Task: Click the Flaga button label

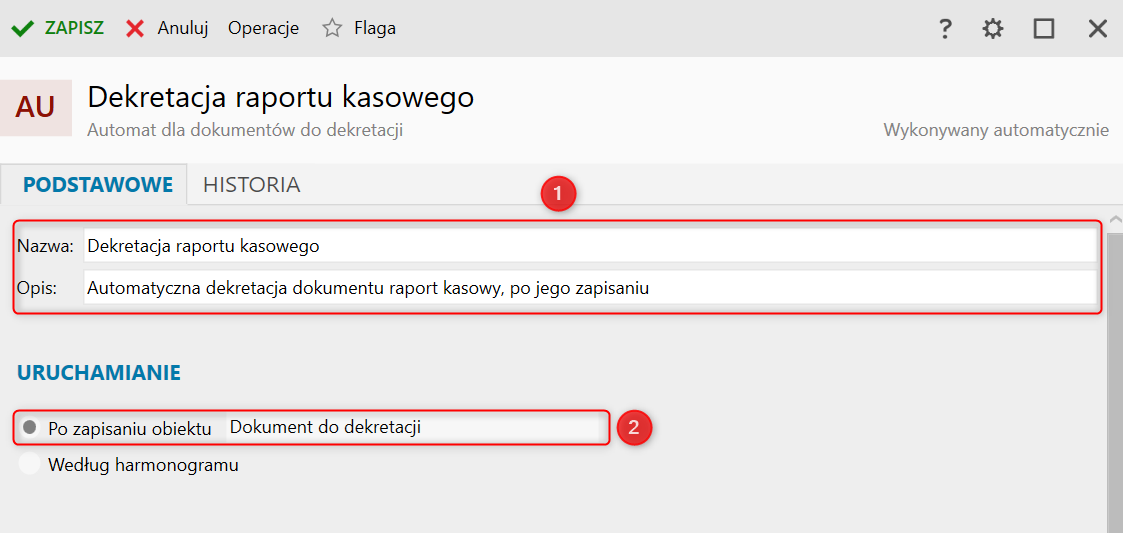Action: (375, 28)
